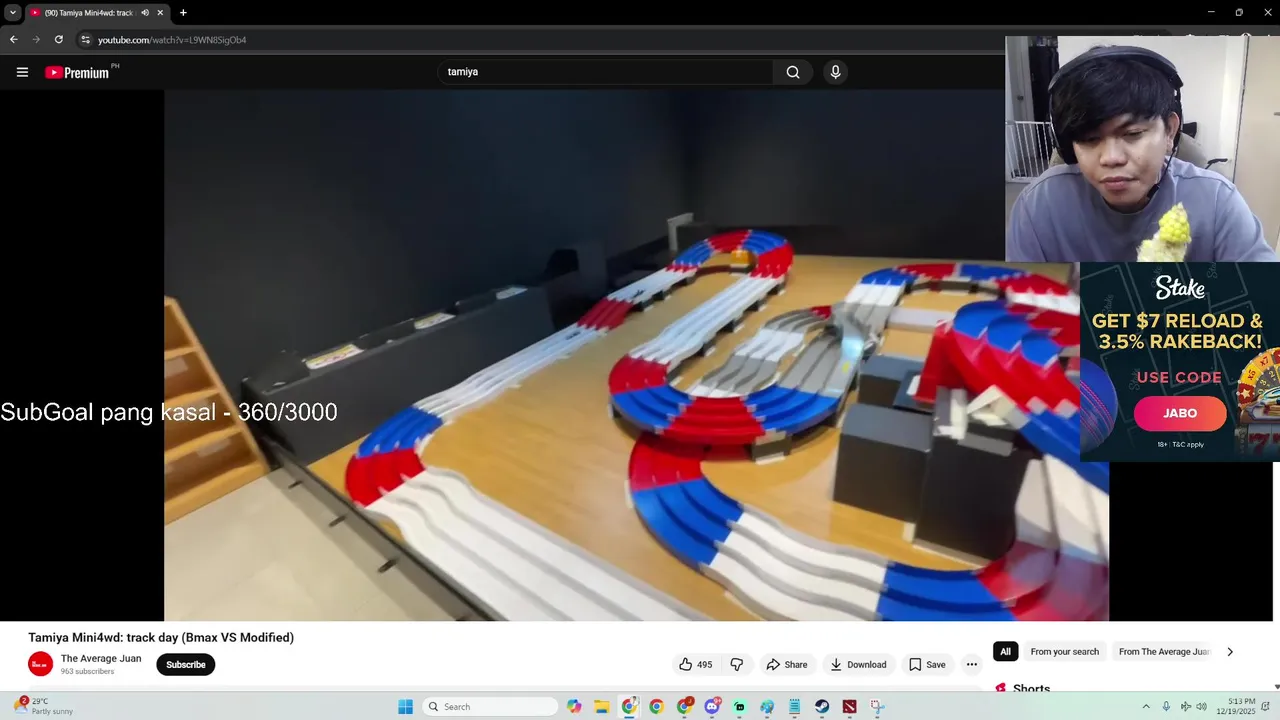Show next filter chips with arrow
The width and height of the screenshot is (1280, 720).
pos(1229,651)
